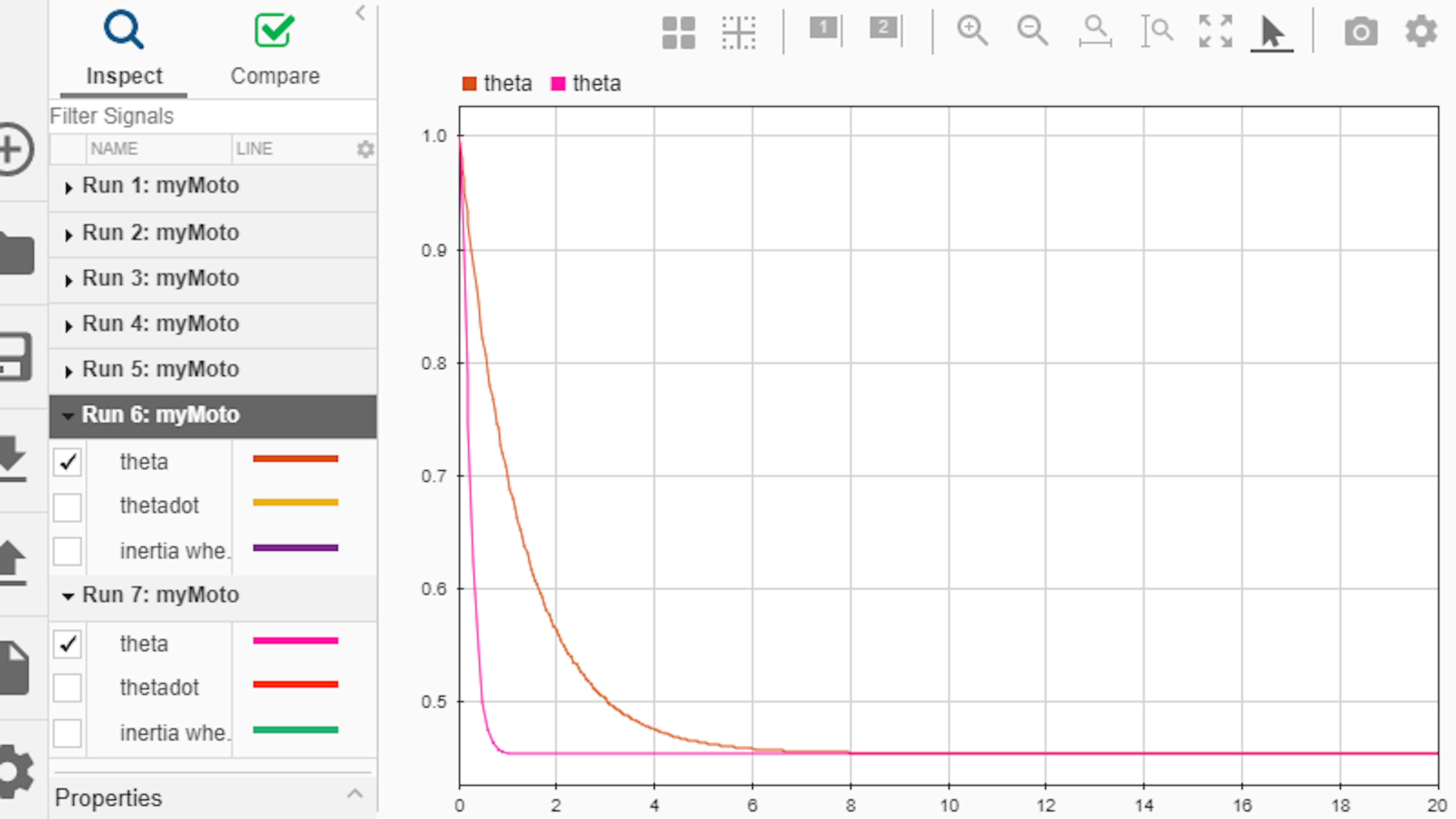Viewport: 1456px width, 819px height.
Task: Expand Run 2: myMoto
Action: tap(68, 235)
